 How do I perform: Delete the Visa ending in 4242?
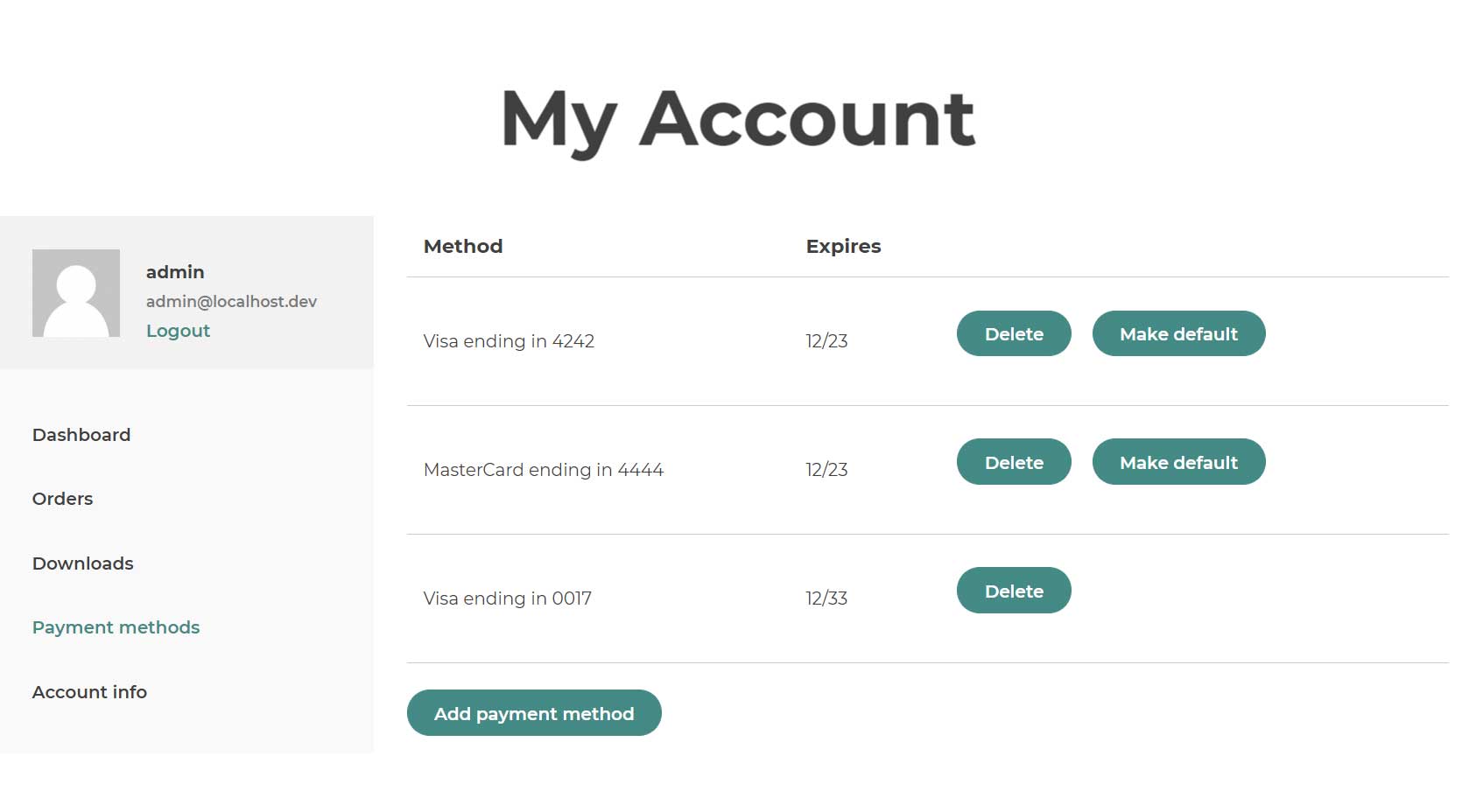click(1014, 333)
